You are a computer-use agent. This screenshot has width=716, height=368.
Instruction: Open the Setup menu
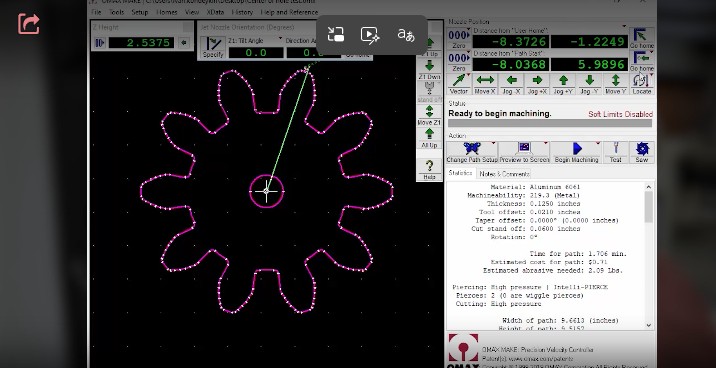pos(140,12)
